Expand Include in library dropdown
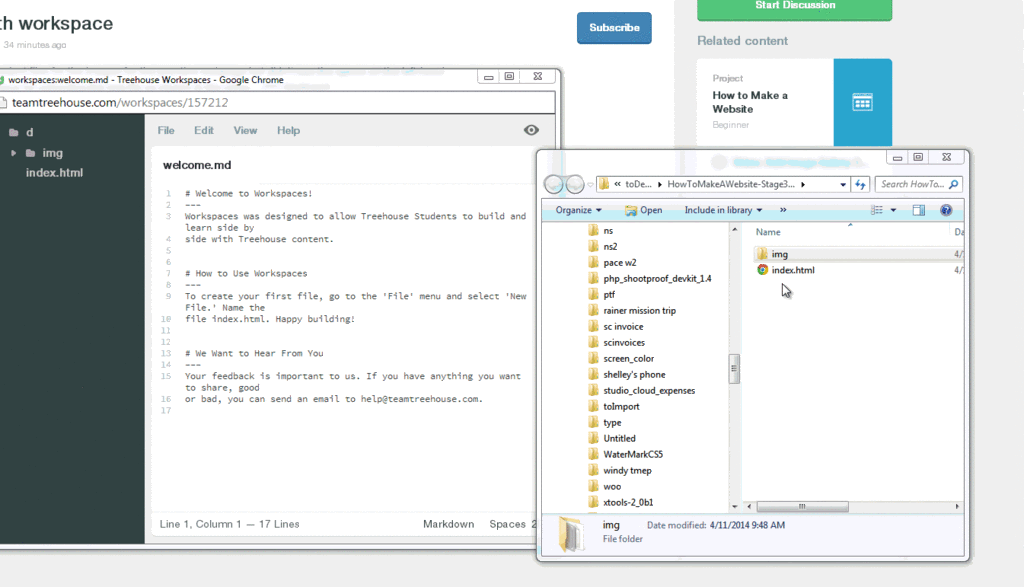The image size is (1024, 587). pos(723,210)
